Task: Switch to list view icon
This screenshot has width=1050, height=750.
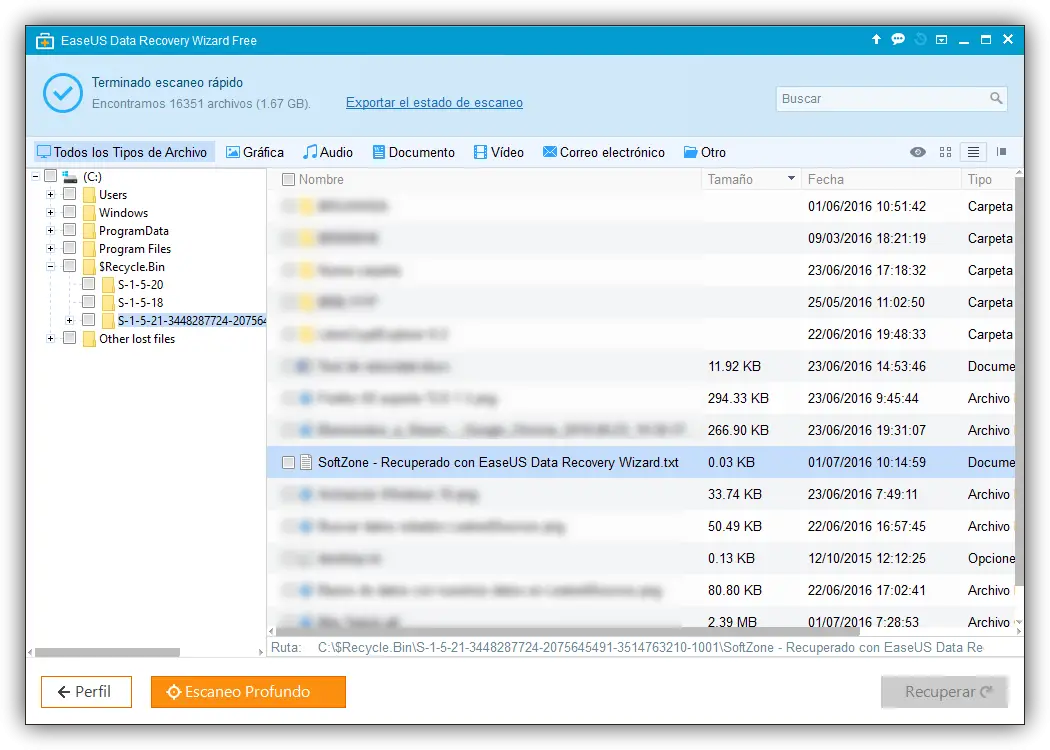Action: (x=973, y=152)
